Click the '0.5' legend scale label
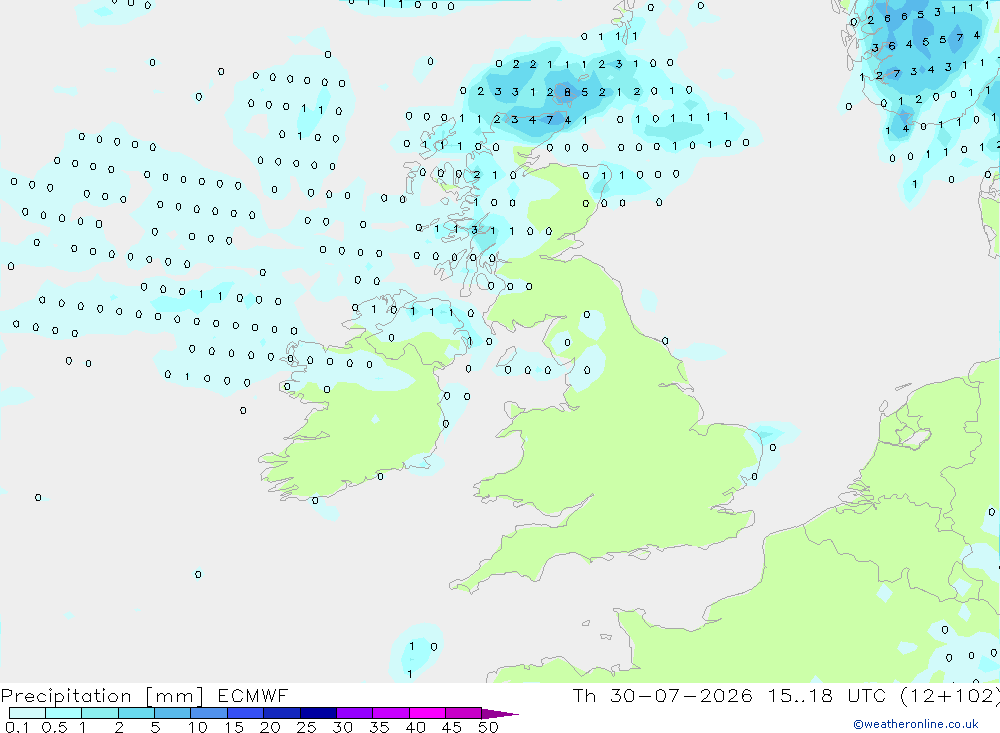The height and width of the screenshot is (733, 1000). (54, 727)
